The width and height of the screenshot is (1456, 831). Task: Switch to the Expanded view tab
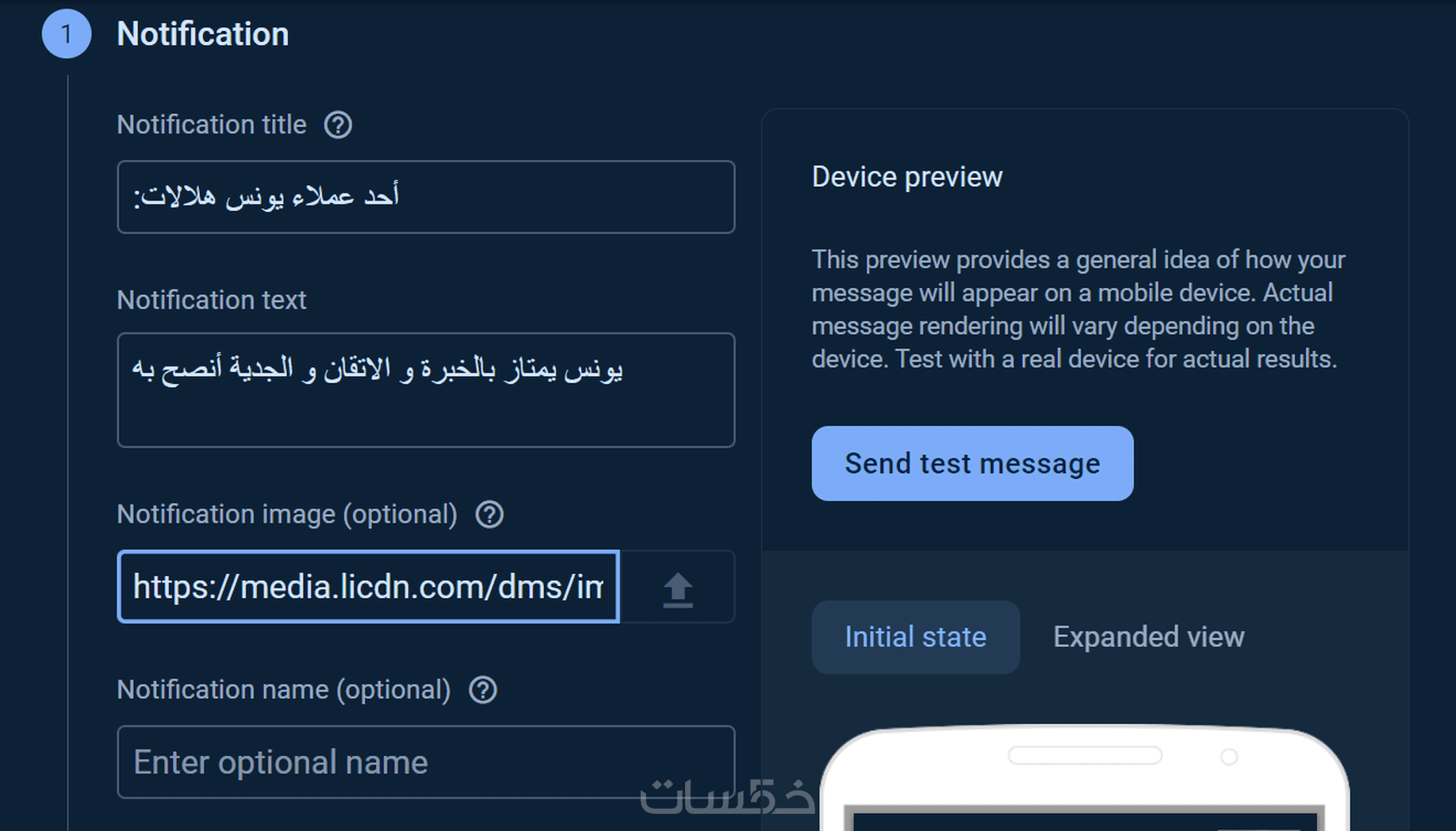click(1149, 637)
